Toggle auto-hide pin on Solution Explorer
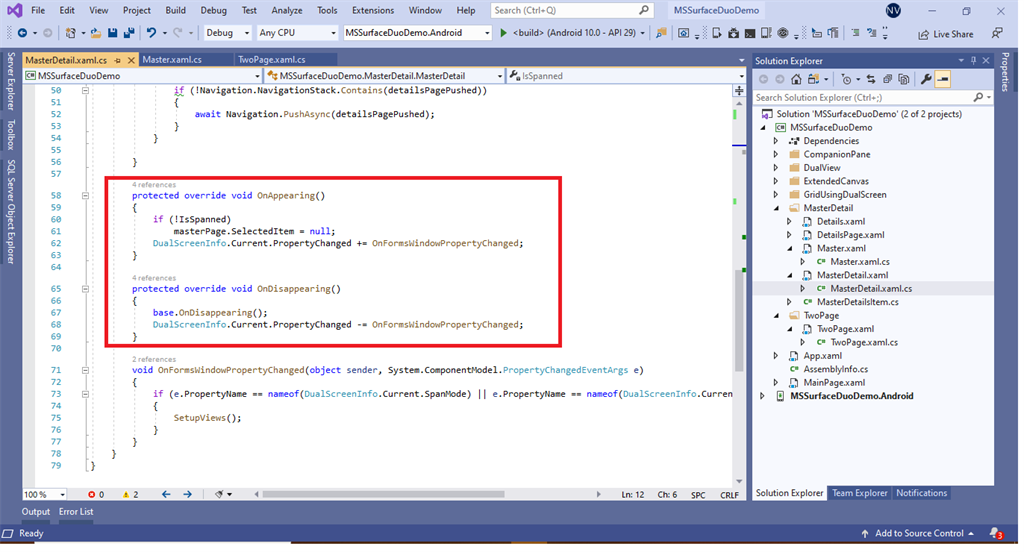 973,61
